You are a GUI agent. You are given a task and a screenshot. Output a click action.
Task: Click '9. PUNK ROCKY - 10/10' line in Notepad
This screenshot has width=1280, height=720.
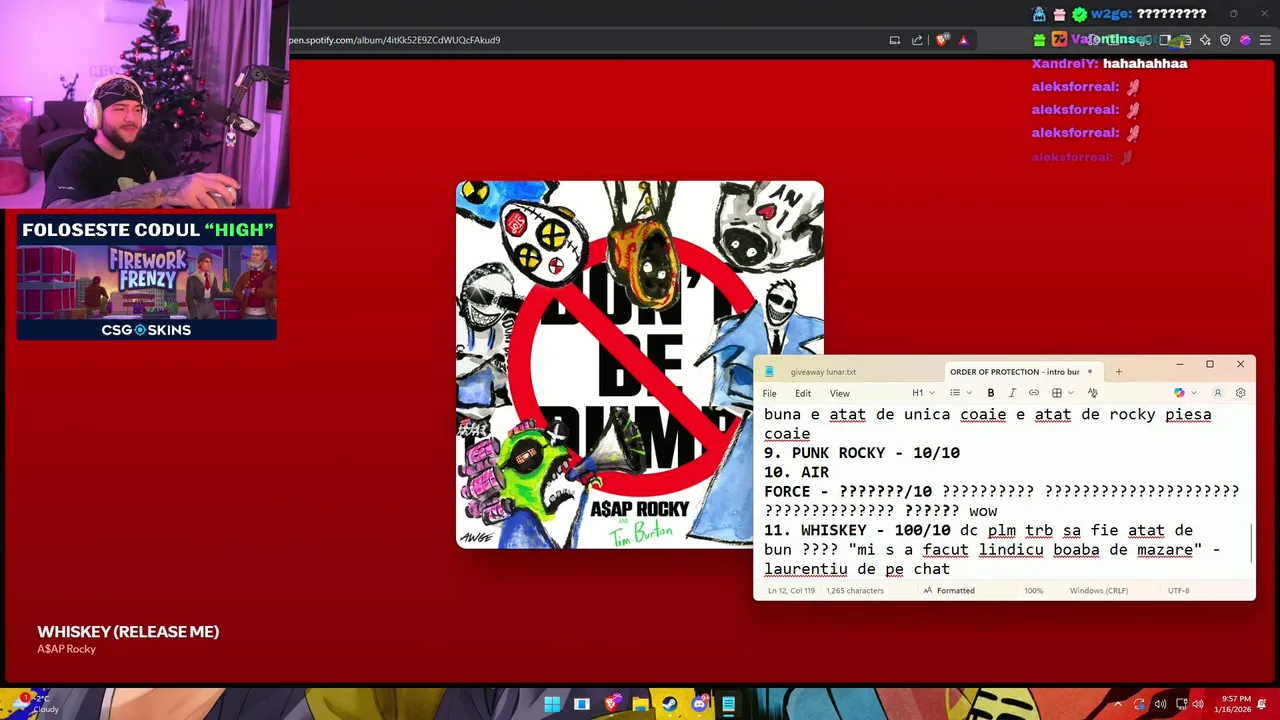862,453
